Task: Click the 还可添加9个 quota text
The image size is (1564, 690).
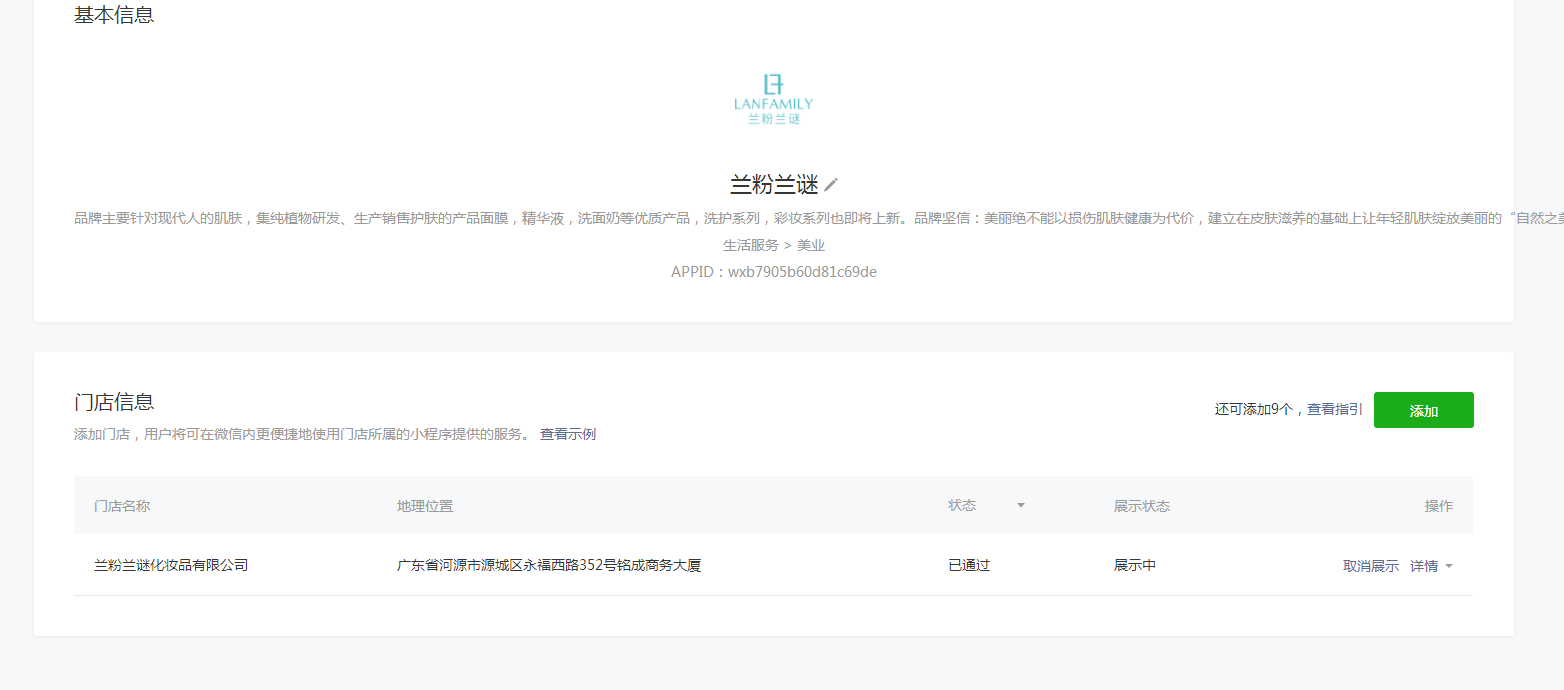Action: pos(1254,409)
